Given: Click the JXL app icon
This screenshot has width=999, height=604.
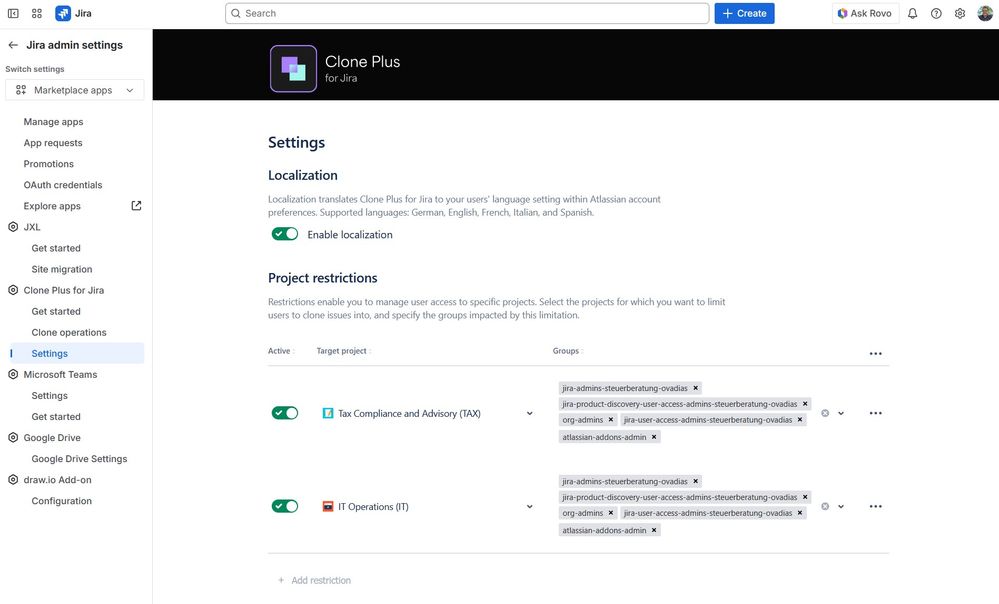Looking at the screenshot, I should 13,227.
